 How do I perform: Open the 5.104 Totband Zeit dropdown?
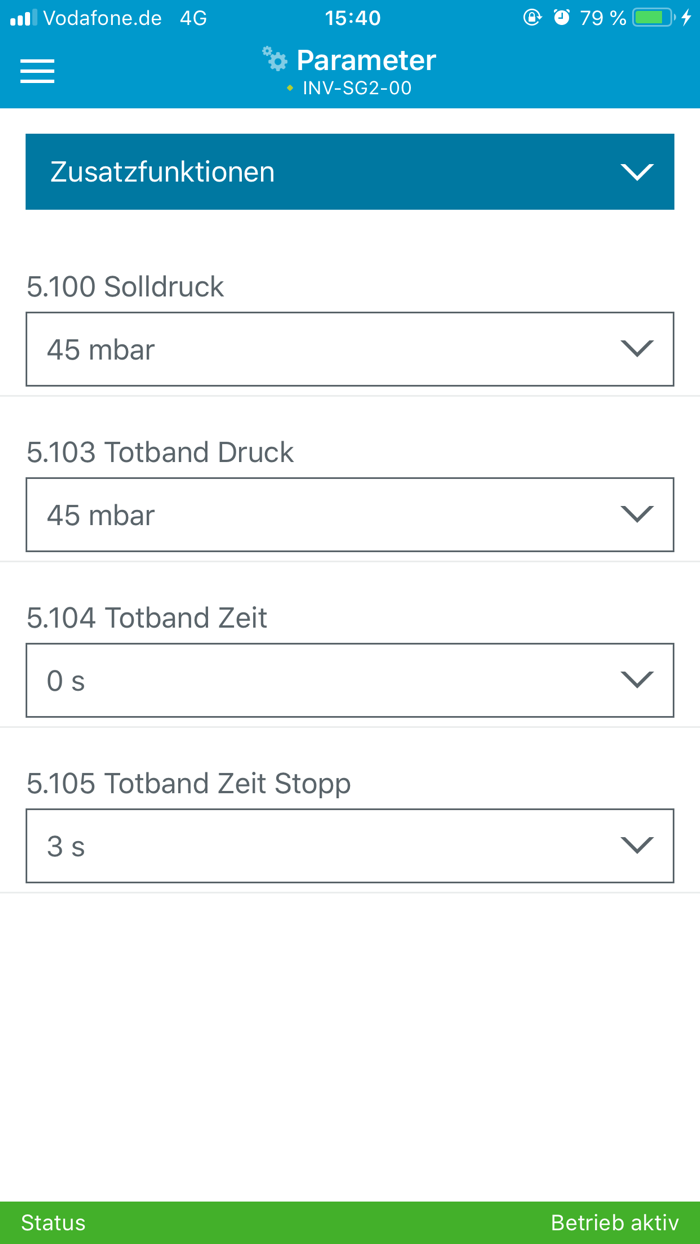350,680
